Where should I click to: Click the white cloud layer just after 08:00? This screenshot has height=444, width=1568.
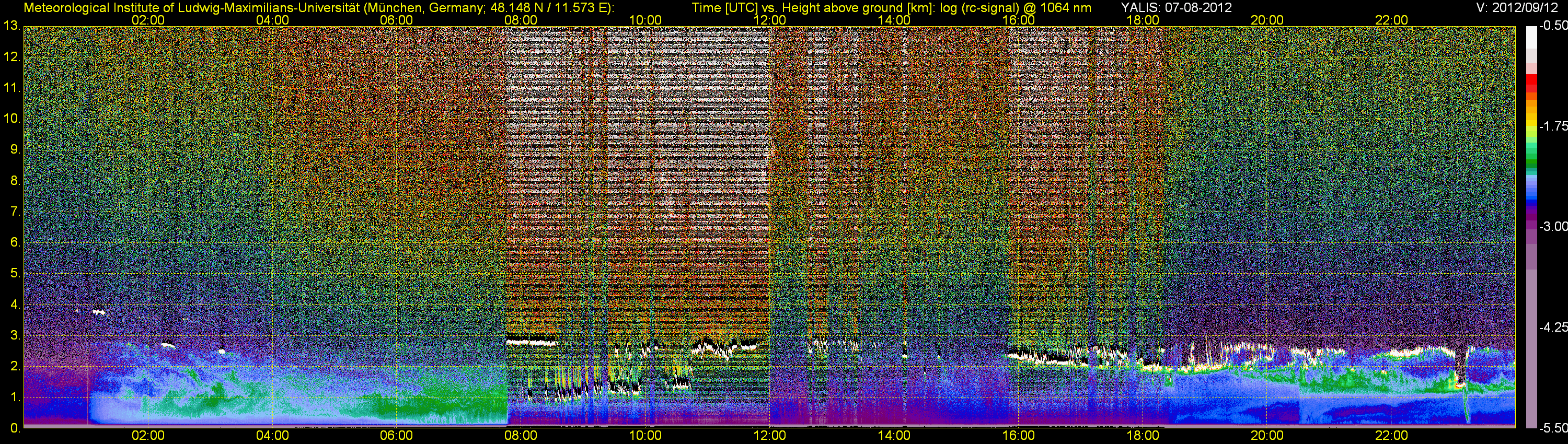pyautogui.click(x=532, y=343)
